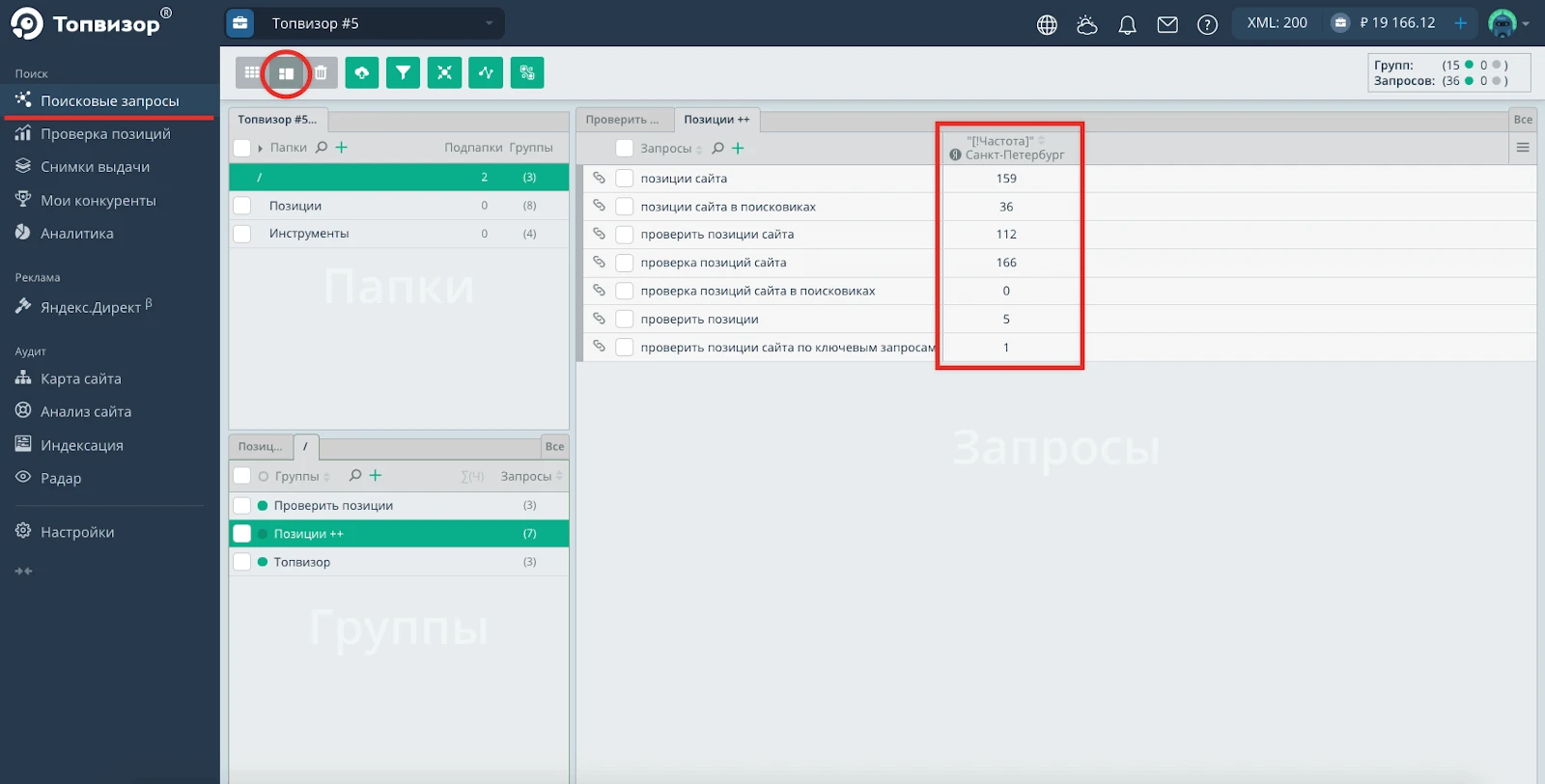Click the 'Все' button in queries panel
The image size is (1545, 784).
[x=1523, y=120]
